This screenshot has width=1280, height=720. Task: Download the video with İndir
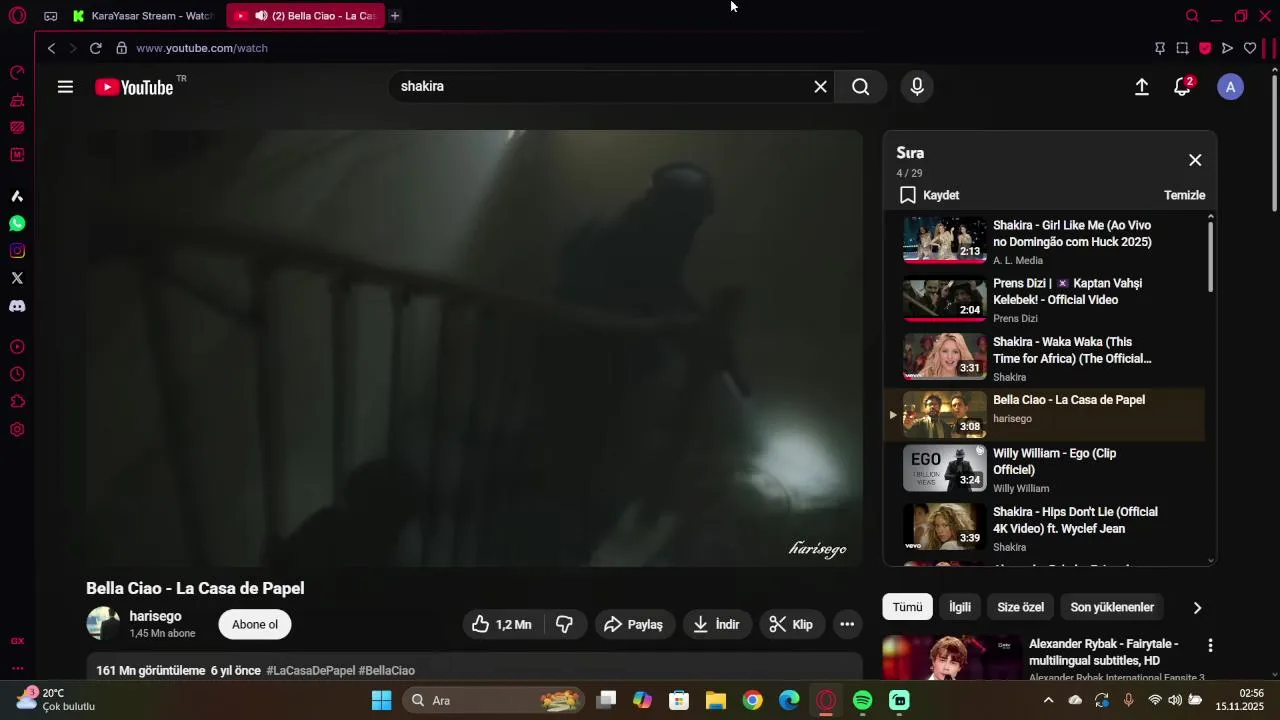tap(717, 624)
